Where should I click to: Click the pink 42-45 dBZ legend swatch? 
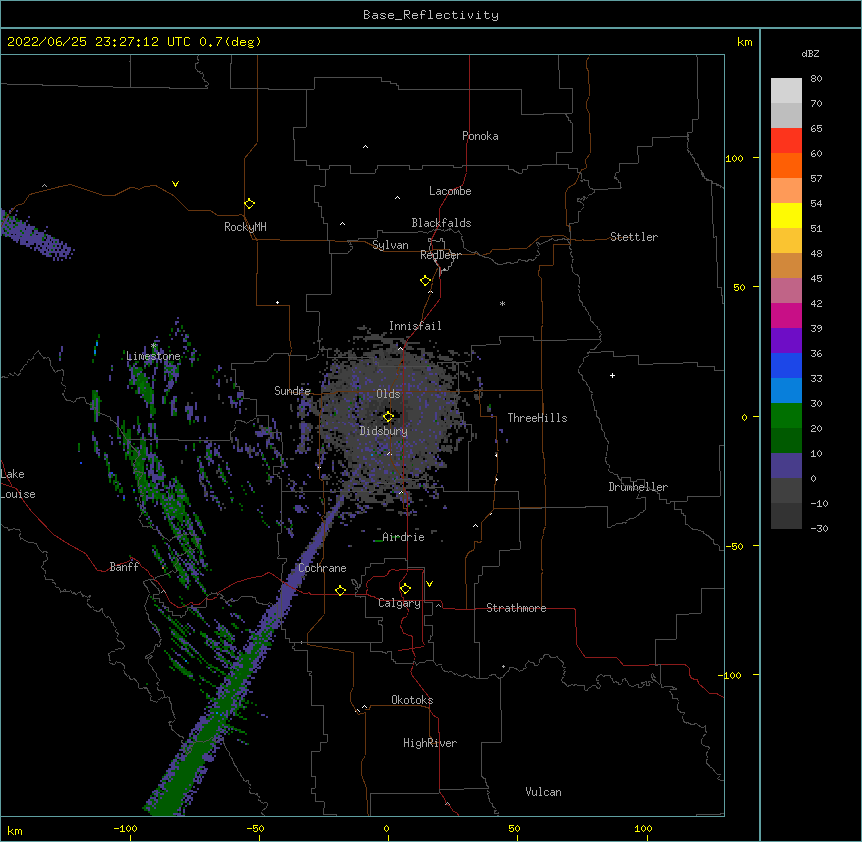[786, 291]
